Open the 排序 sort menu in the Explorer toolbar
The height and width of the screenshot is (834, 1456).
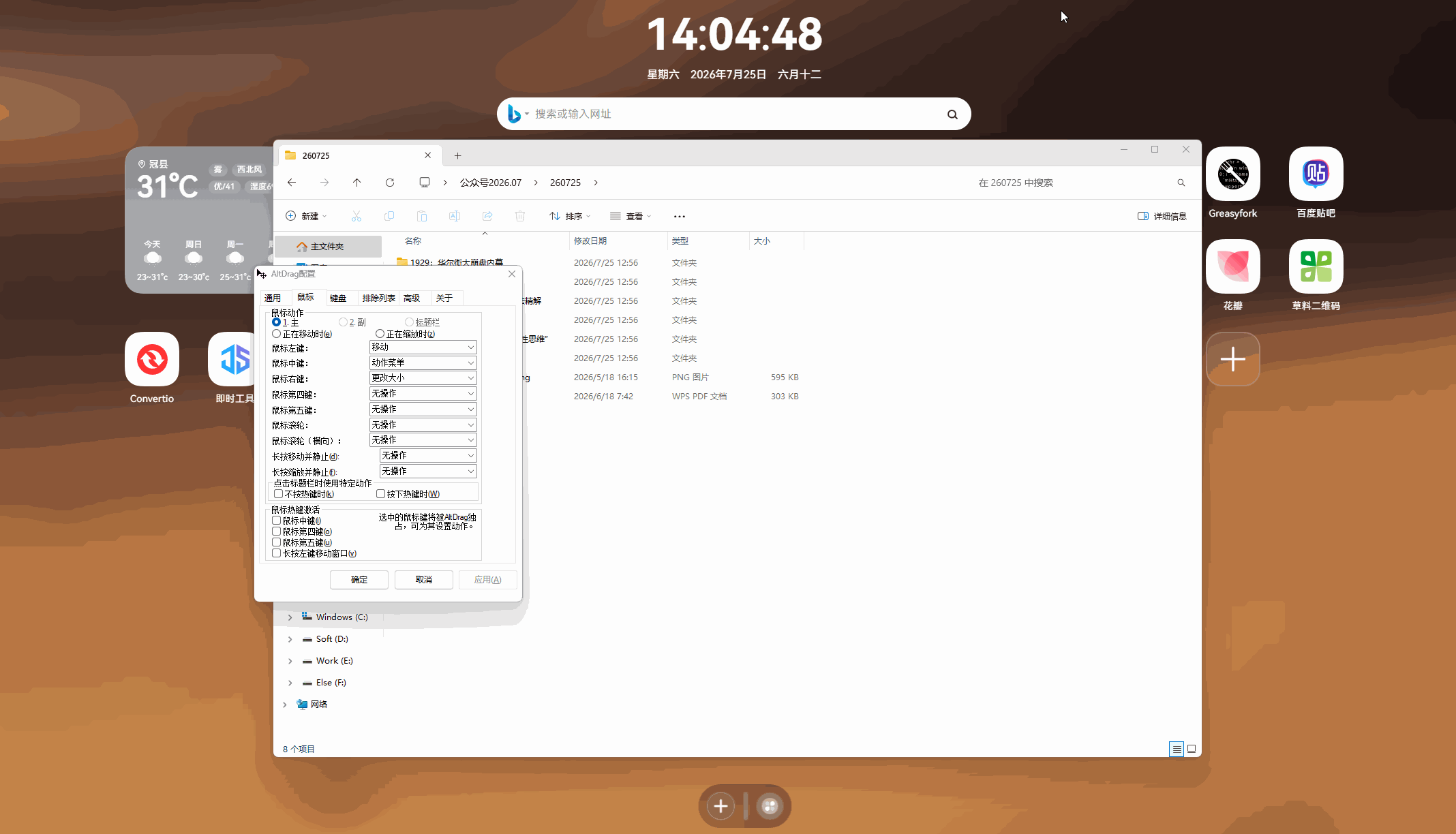point(570,216)
